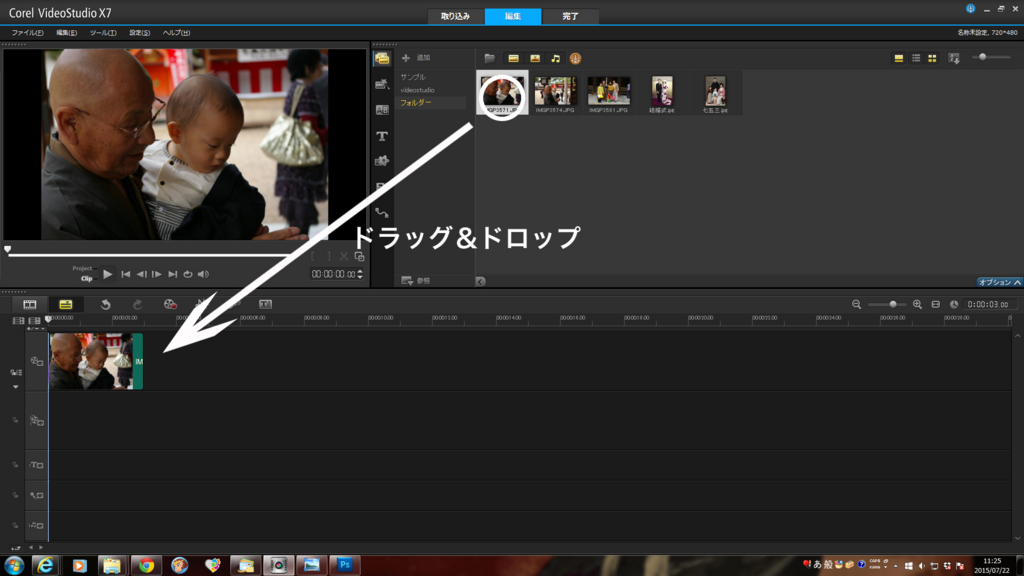Switch playback mode to Clip
The height and width of the screenshot is (576, 1024).
[87, 276]
